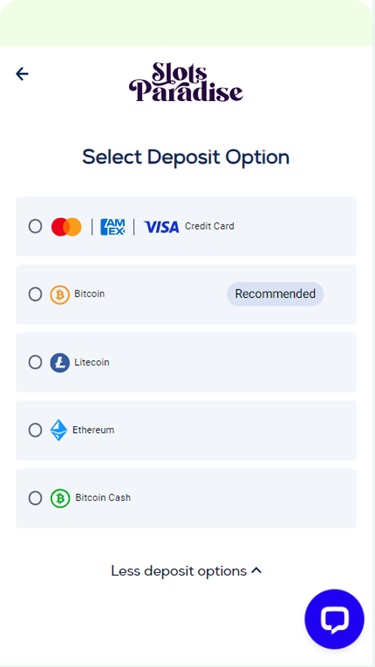The width and height of the screenshot is (375, 667).
Task: Click the blue Litecoin icon
Action: [x=60, y=362]
